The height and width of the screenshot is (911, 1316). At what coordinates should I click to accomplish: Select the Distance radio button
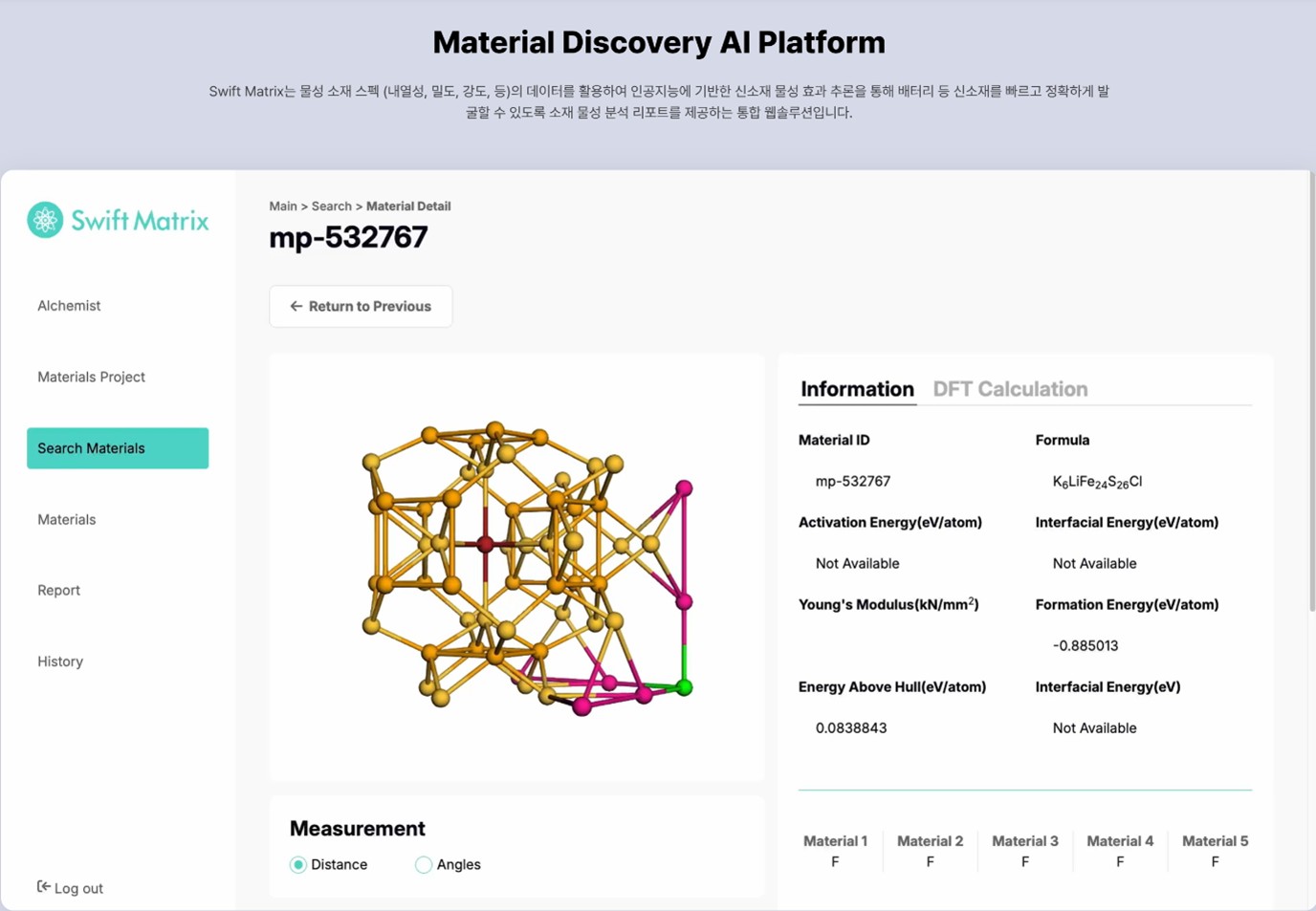[x=298, y=864]
